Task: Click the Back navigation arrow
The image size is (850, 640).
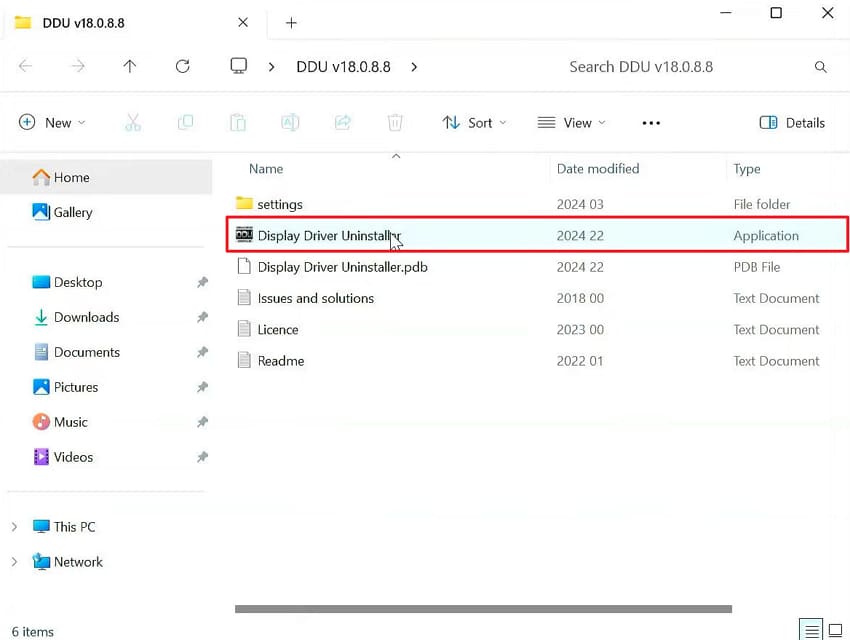Action: [25, 66]
